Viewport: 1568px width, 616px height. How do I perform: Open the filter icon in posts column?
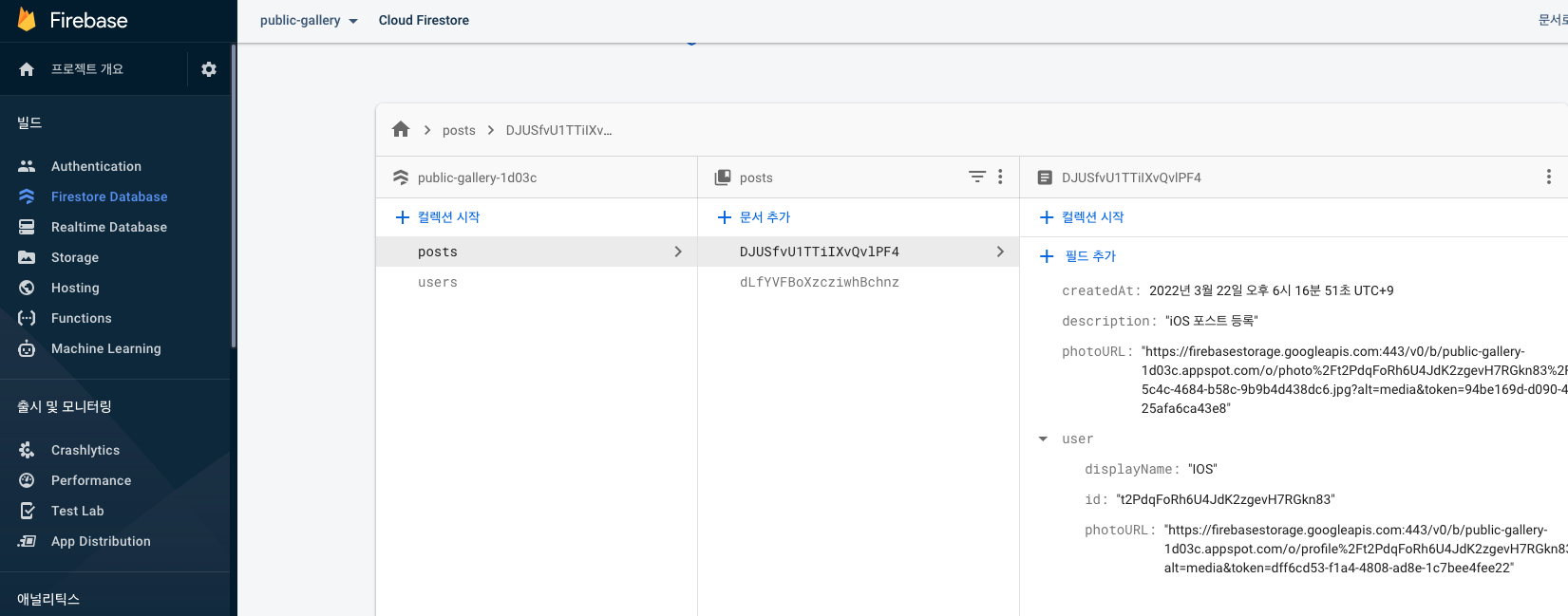click(x=977, y=177)
